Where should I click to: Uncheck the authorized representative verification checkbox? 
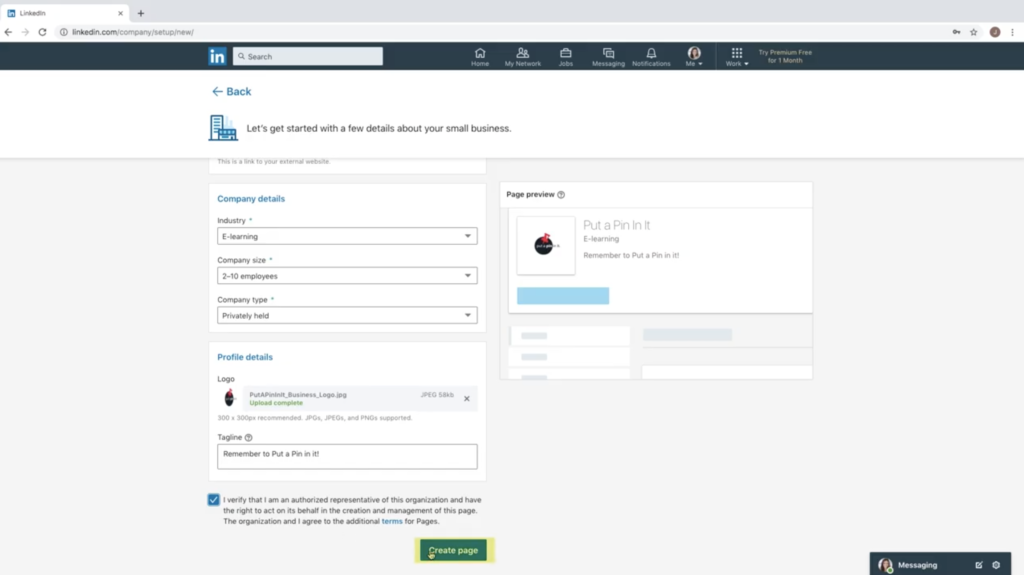[x=214, y=500]
